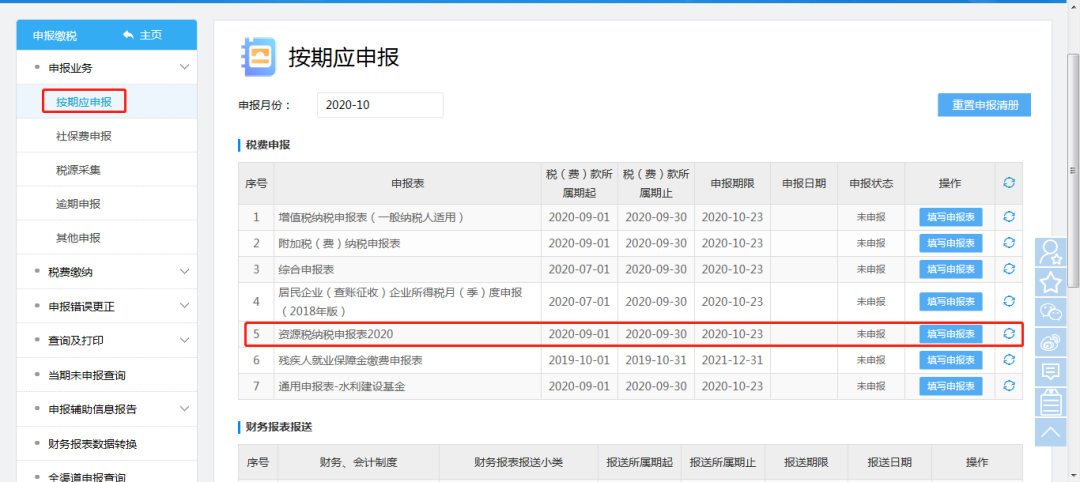Refresh row 1 增值税纳税申报表 status
This screenshot has width=1080, height=482.
click(x=1009, y=217)
